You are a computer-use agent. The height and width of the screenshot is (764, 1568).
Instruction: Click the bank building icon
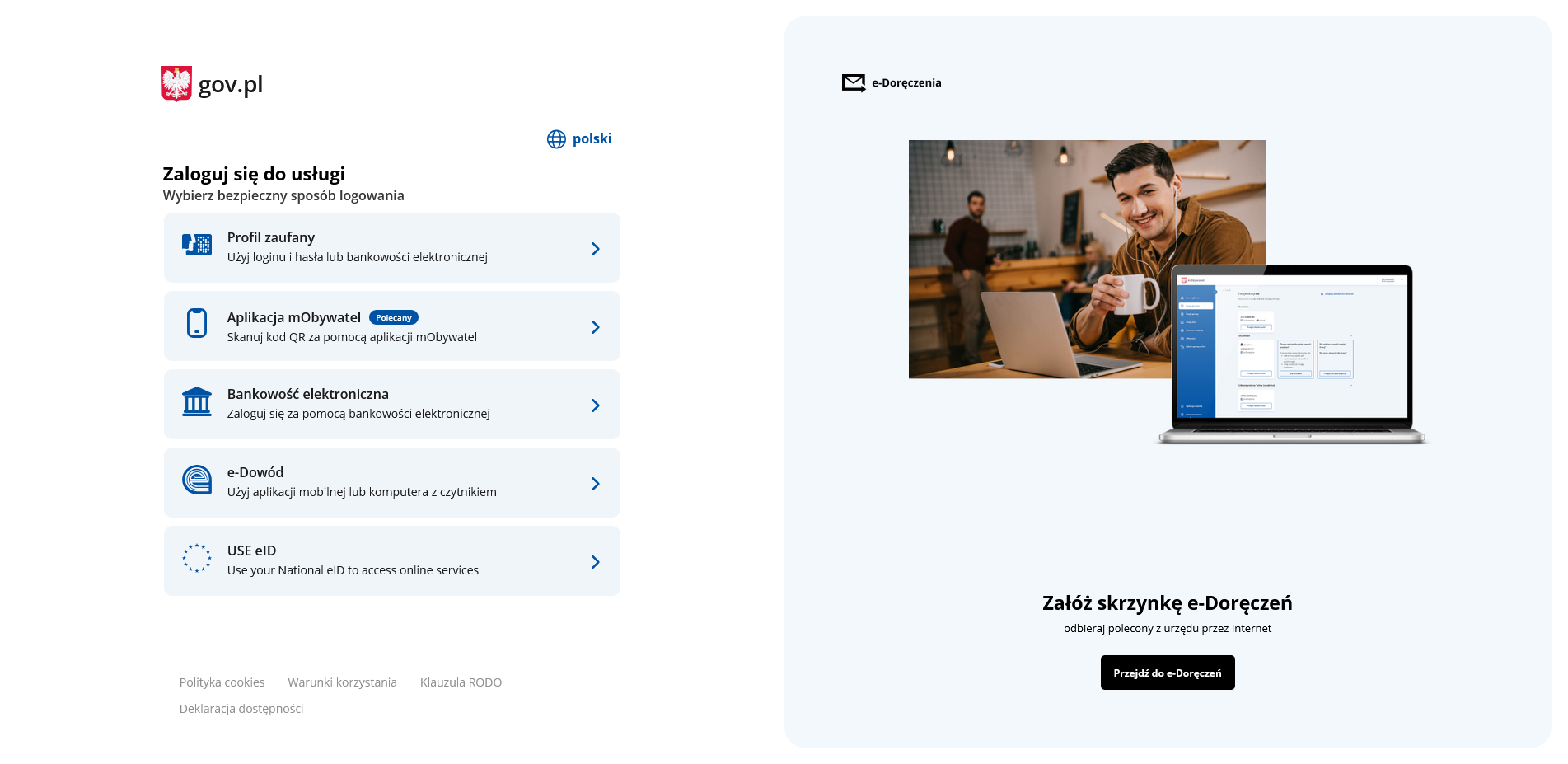click(x=196, y=401)
